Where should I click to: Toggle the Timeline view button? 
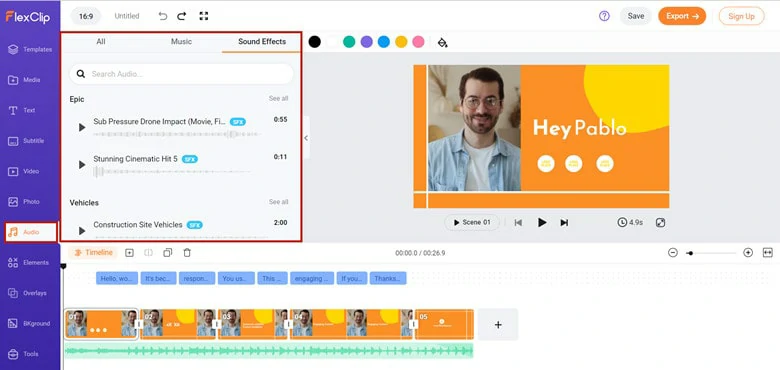93,253
